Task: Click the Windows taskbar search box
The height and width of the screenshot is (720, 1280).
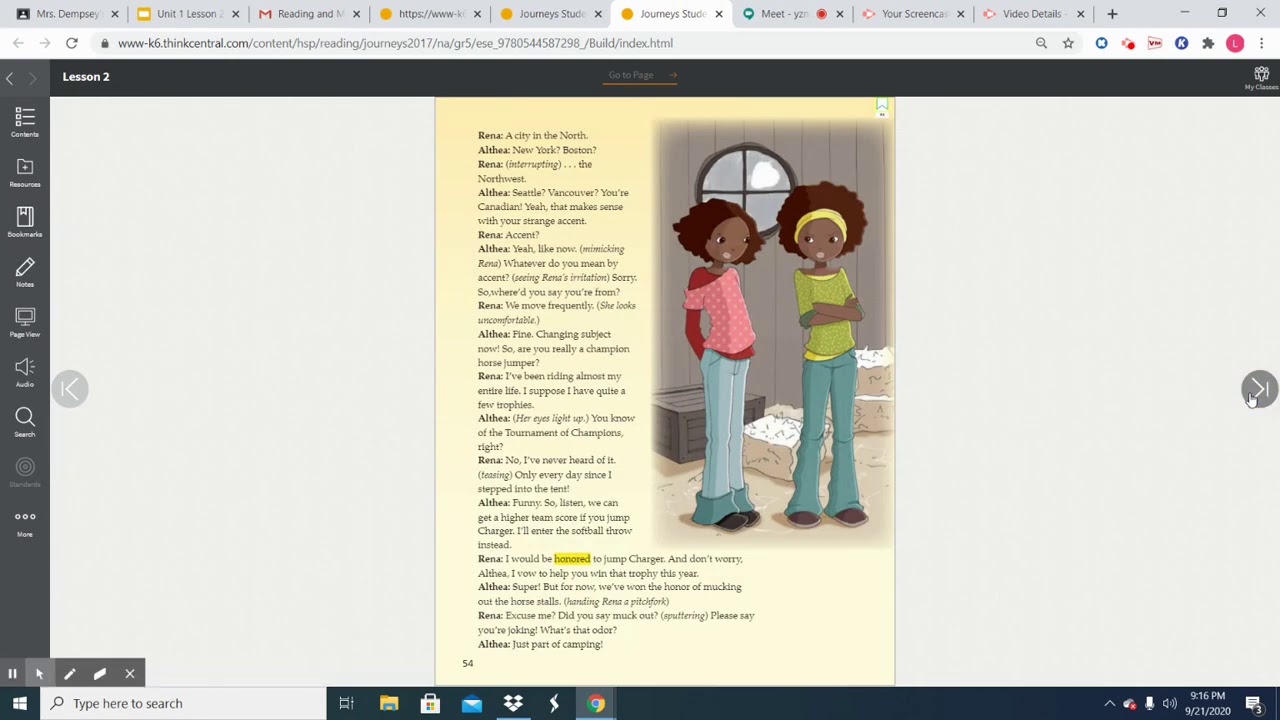Action: (183, 703)
